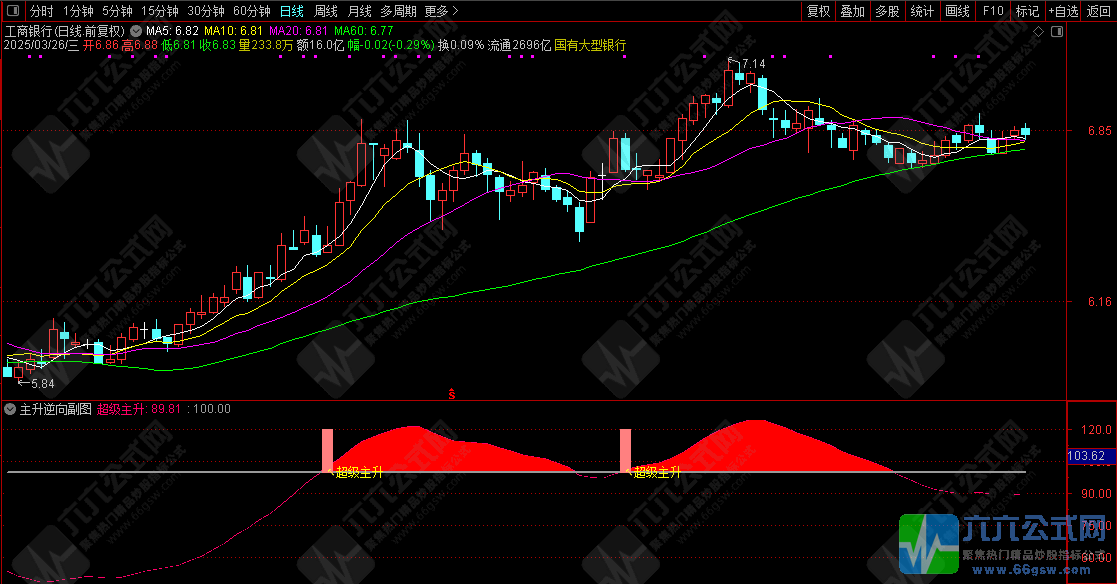Open F10 company information
The width and height of the screenshot is (1117, 584).
(992, 12)
